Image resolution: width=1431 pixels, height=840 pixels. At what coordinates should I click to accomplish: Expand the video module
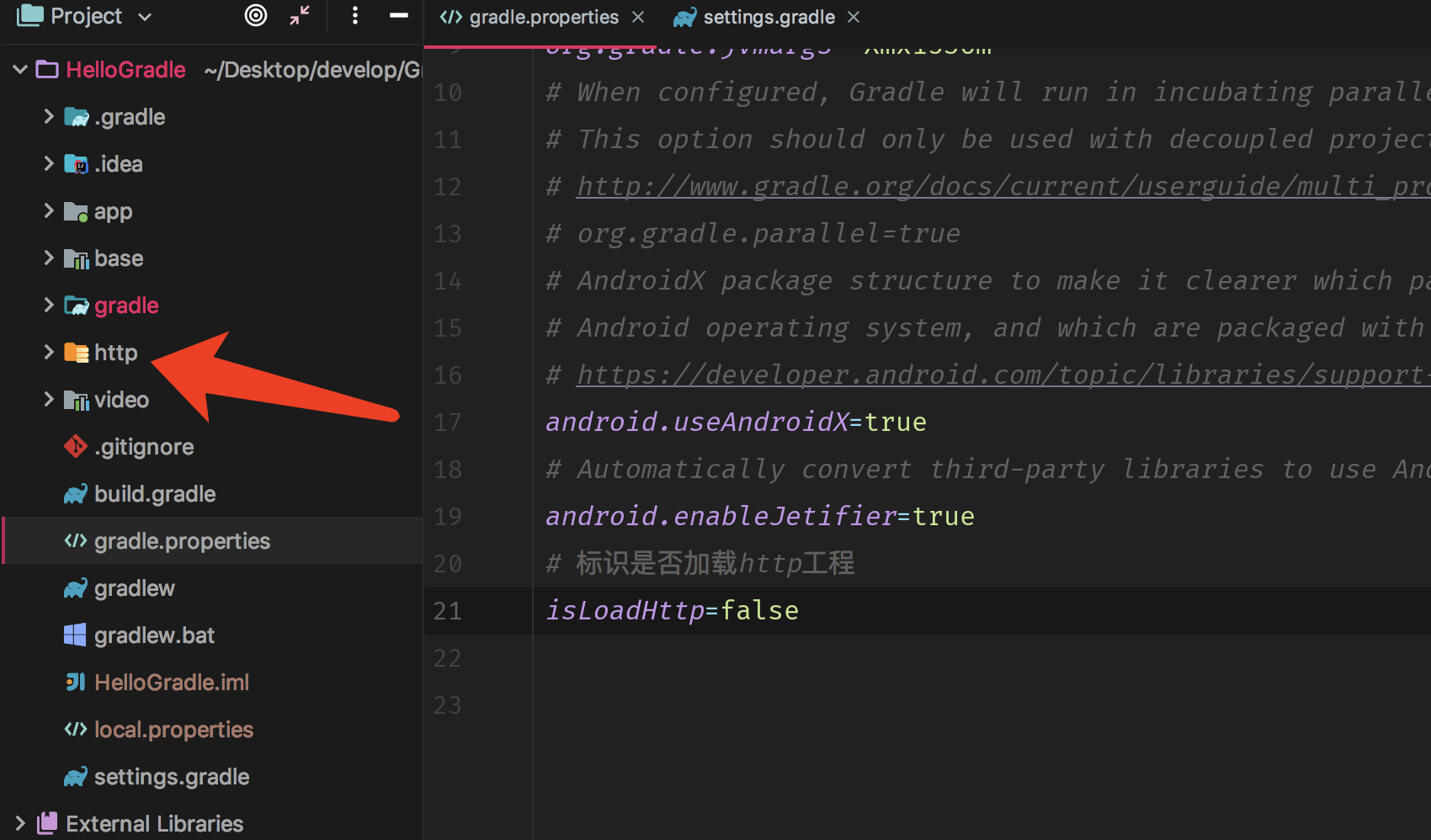(49, 399)
